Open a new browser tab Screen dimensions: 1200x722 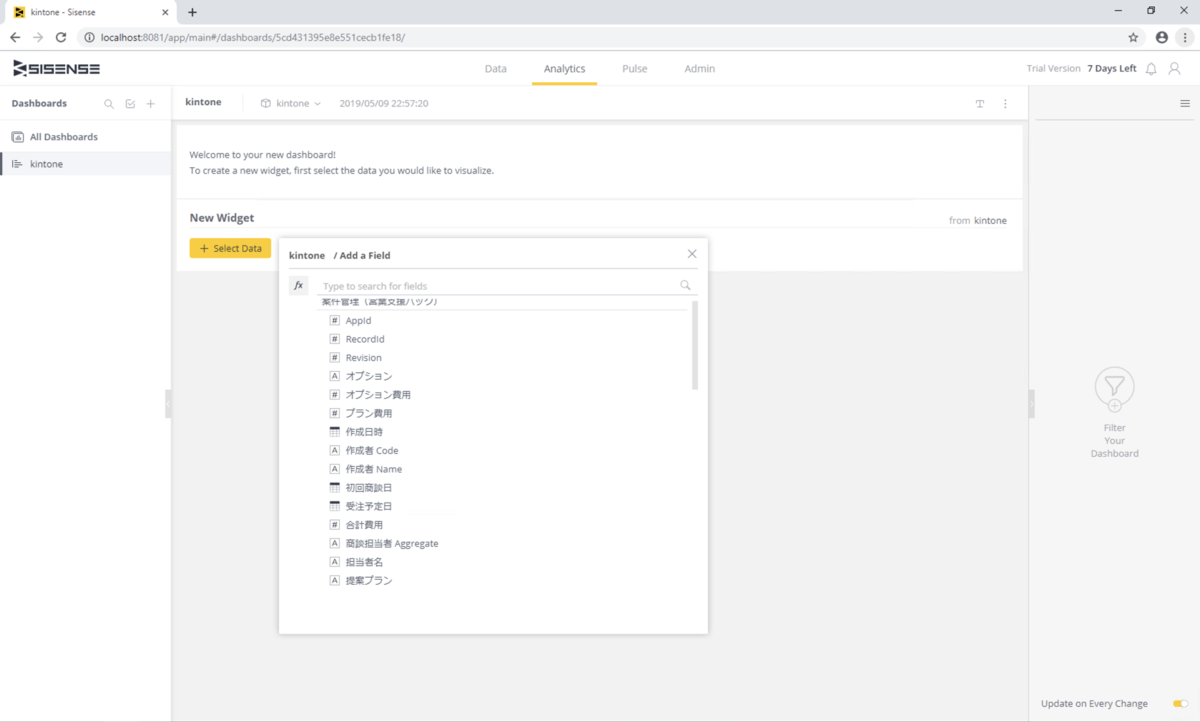click(192, 12)
